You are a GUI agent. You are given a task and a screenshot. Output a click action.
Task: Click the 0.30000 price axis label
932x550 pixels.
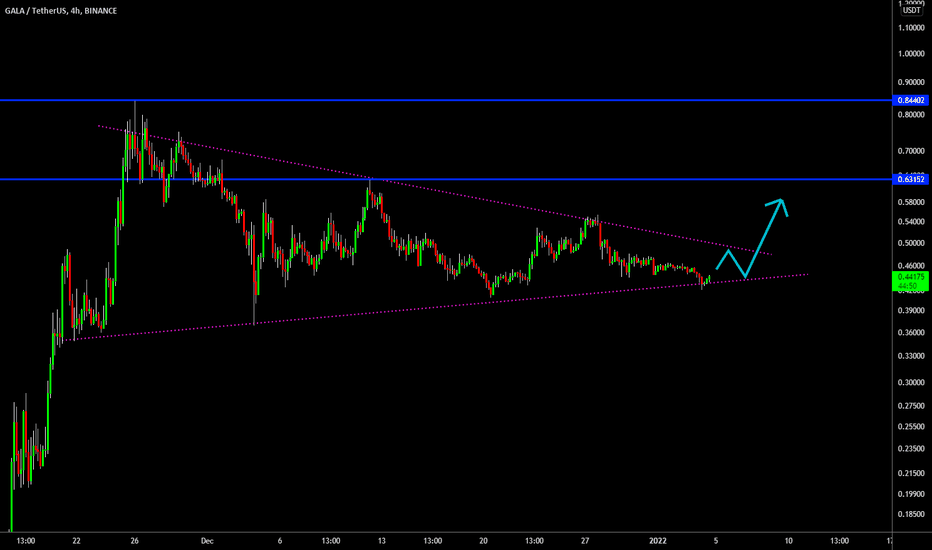tap(911, 383)
